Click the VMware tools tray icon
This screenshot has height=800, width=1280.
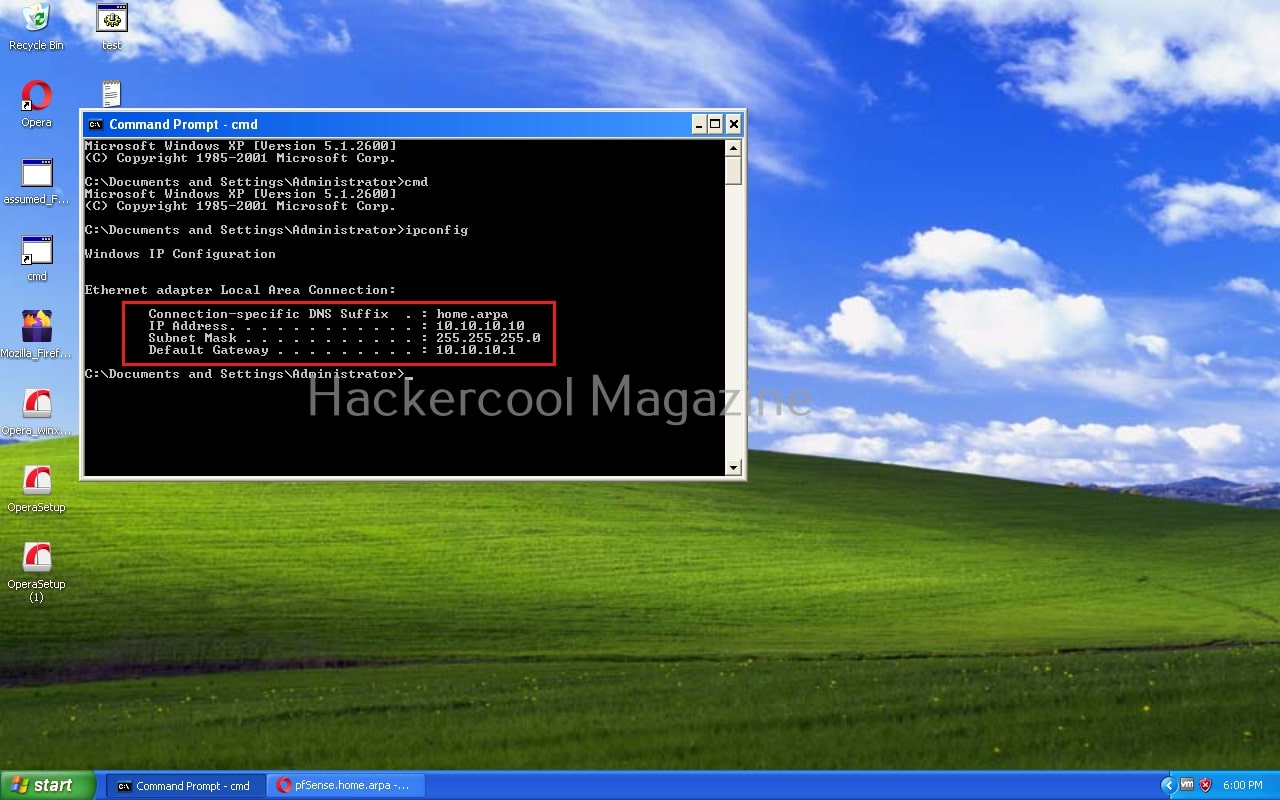(x=1187, y=785)
